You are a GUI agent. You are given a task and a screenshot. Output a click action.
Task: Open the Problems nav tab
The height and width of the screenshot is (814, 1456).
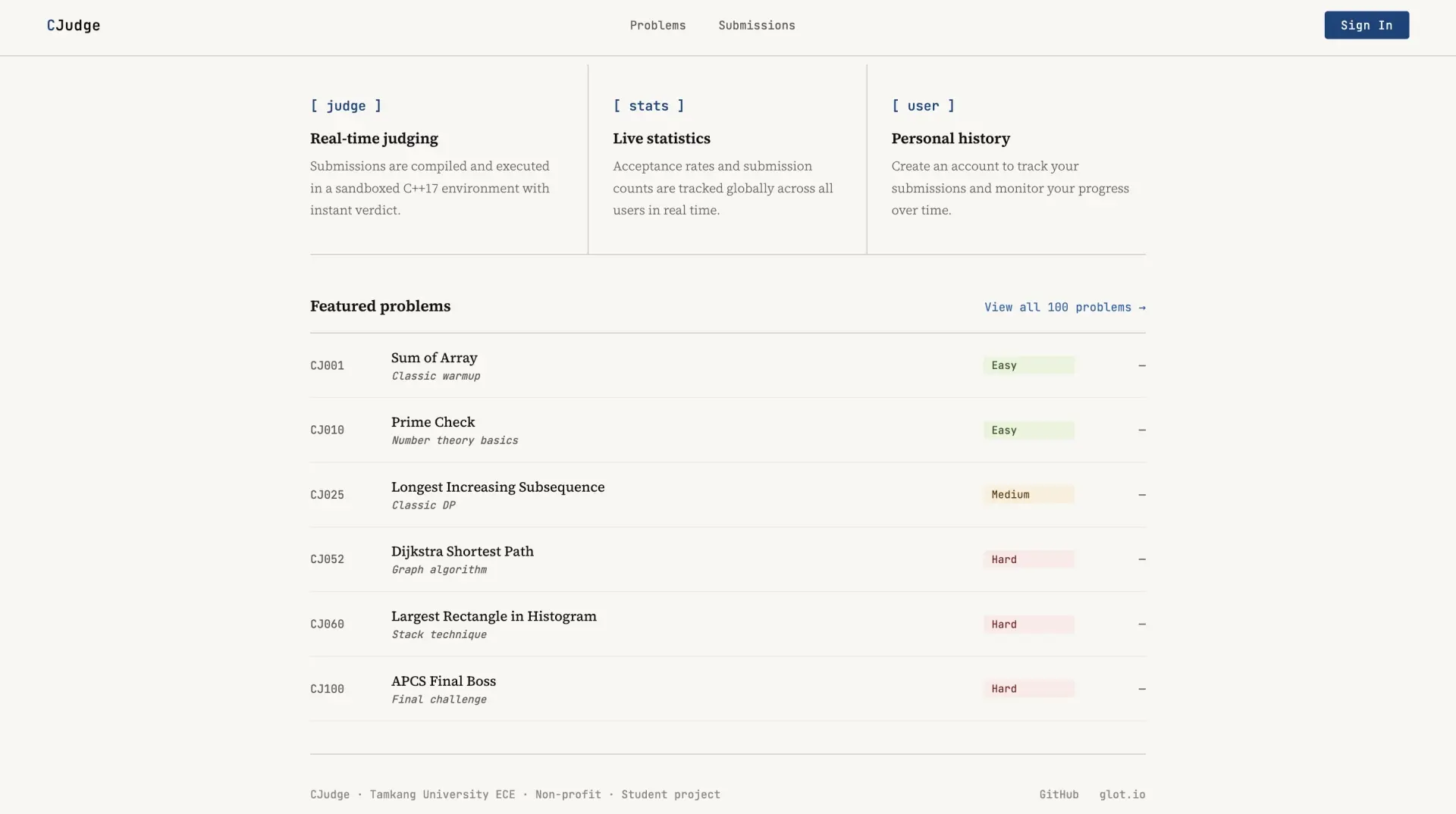click(657, 25)
